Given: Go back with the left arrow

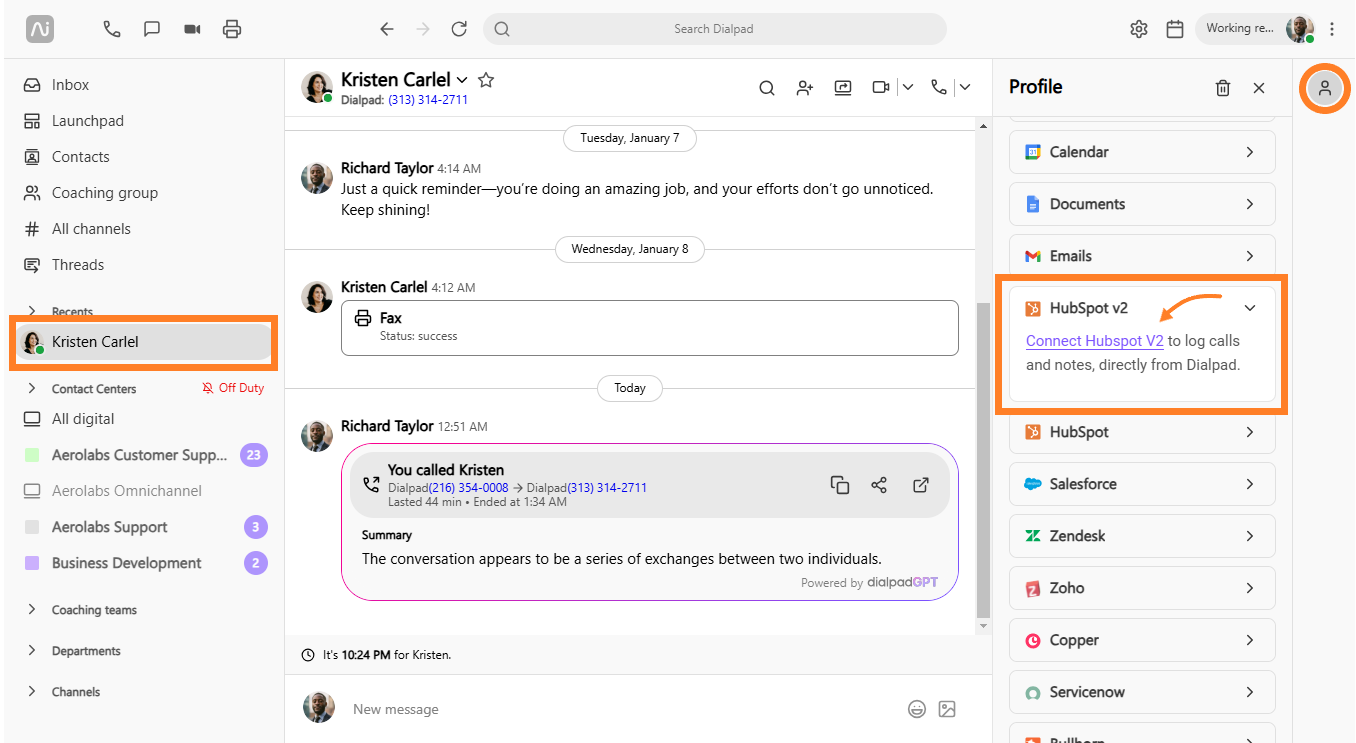Looking at the screenshot, I should pos(387,29).
